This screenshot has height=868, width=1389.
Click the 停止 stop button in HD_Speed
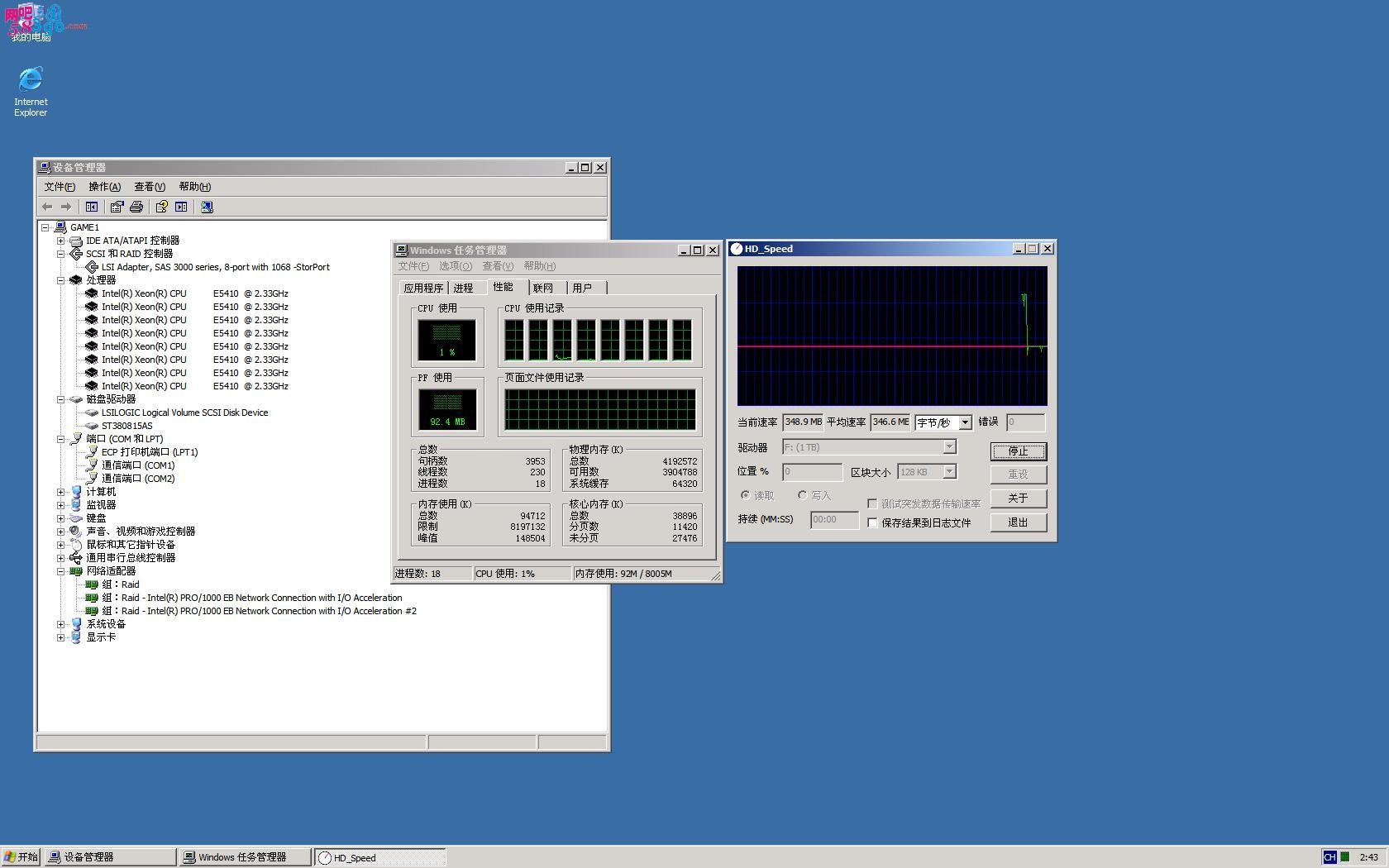pos(1019,451)
